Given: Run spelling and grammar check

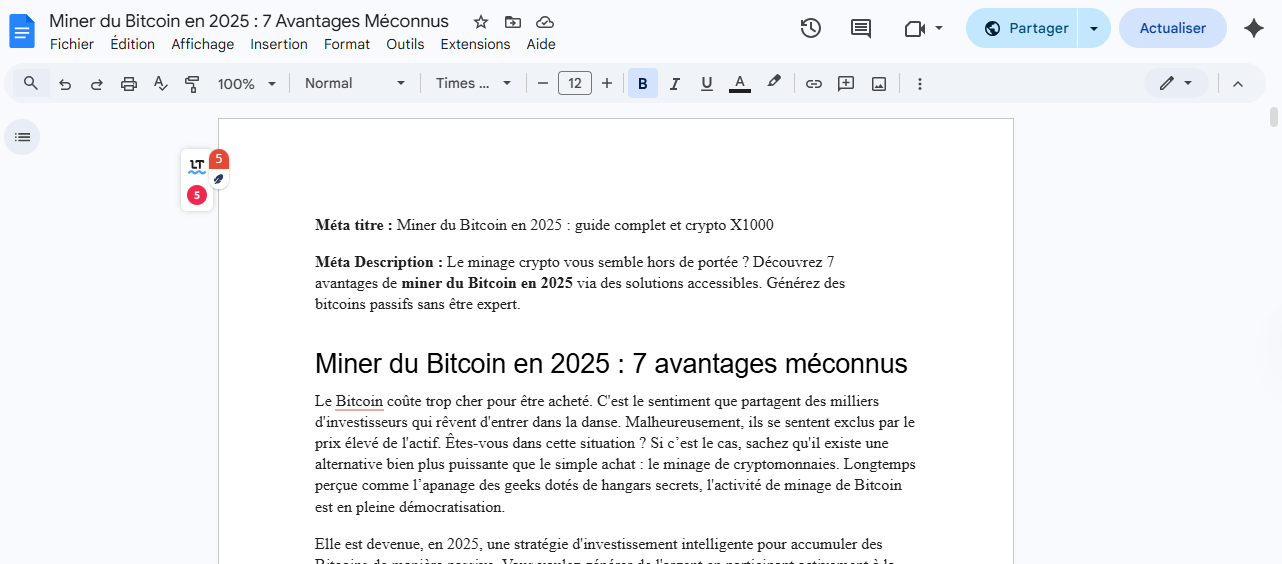Looking at the screenshot, I should point(161,84).
